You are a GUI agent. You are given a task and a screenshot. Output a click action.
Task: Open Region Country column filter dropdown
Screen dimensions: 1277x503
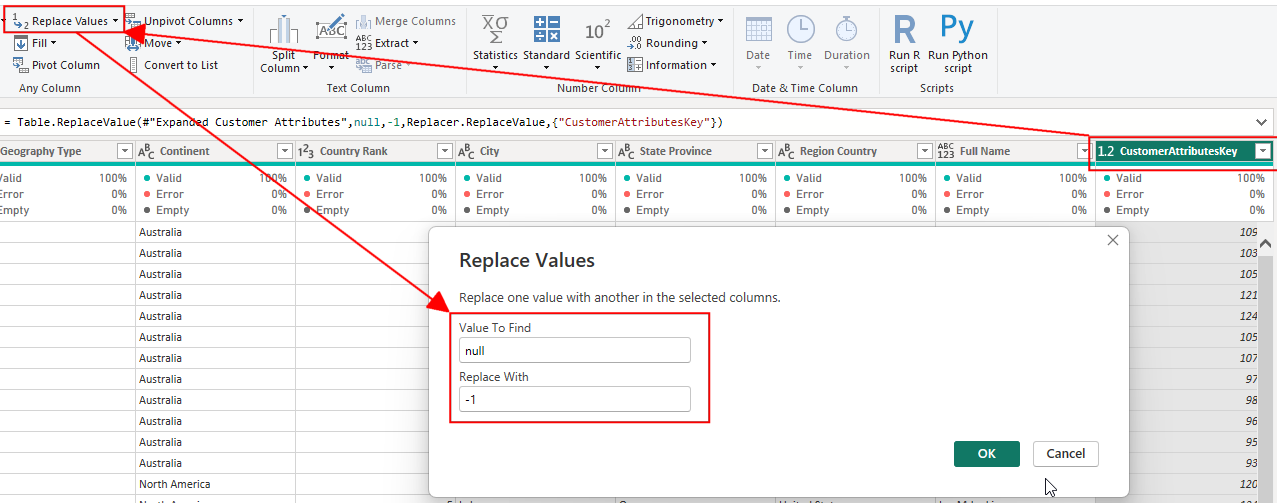pyautogui.click(x=925, y=151)
